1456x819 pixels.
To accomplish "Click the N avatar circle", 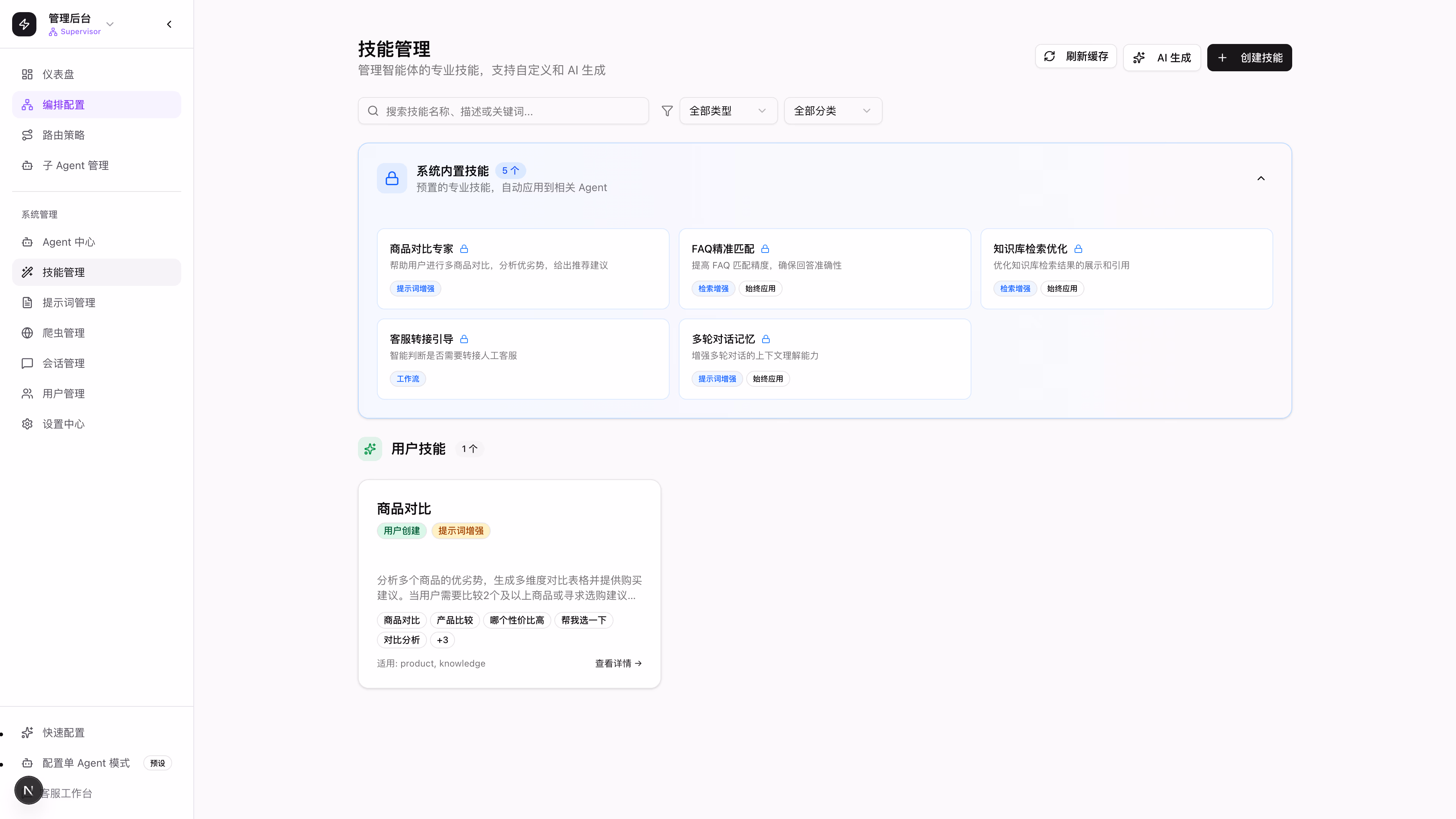I will point(28,790).
